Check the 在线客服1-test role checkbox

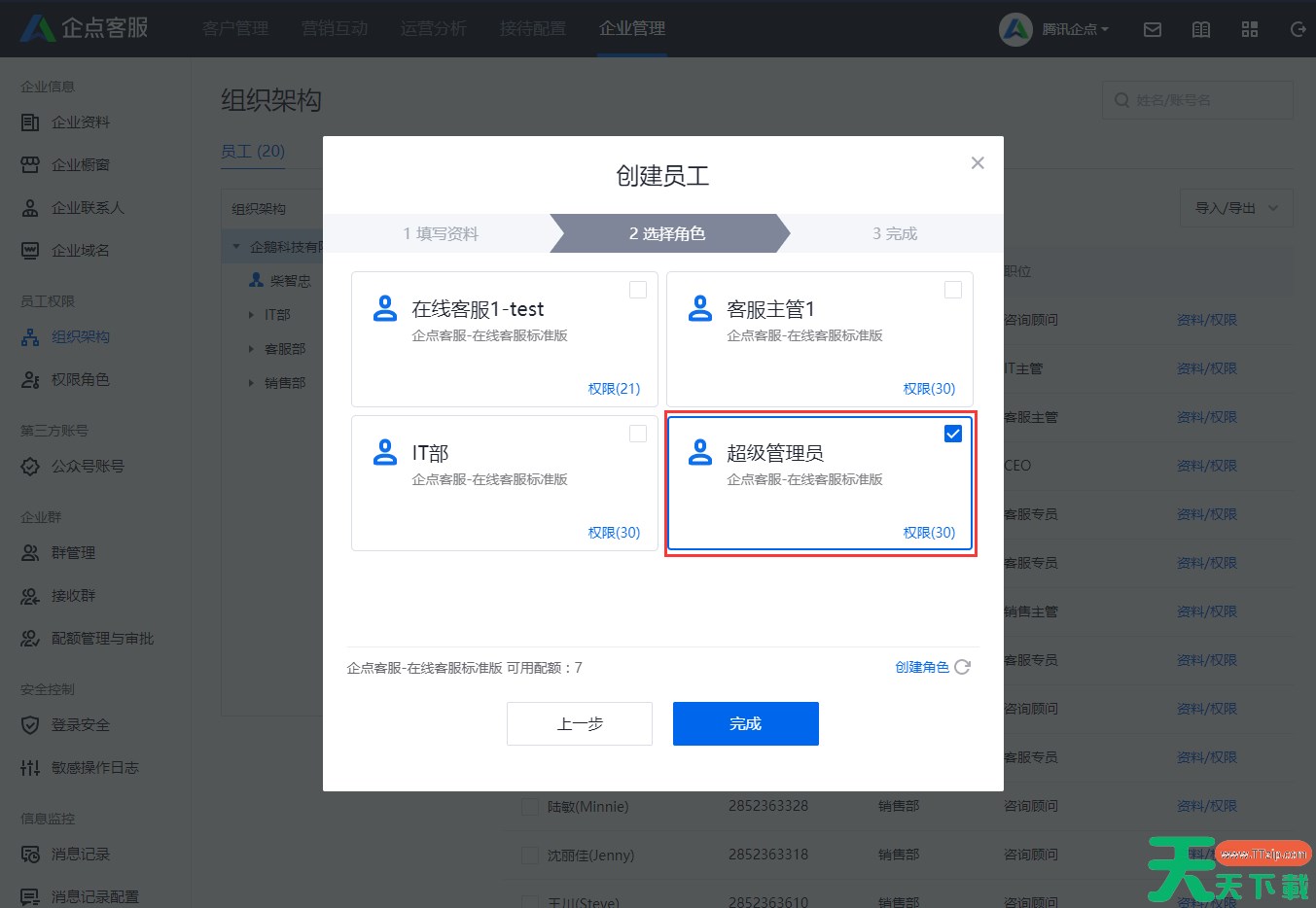(638, 290)
